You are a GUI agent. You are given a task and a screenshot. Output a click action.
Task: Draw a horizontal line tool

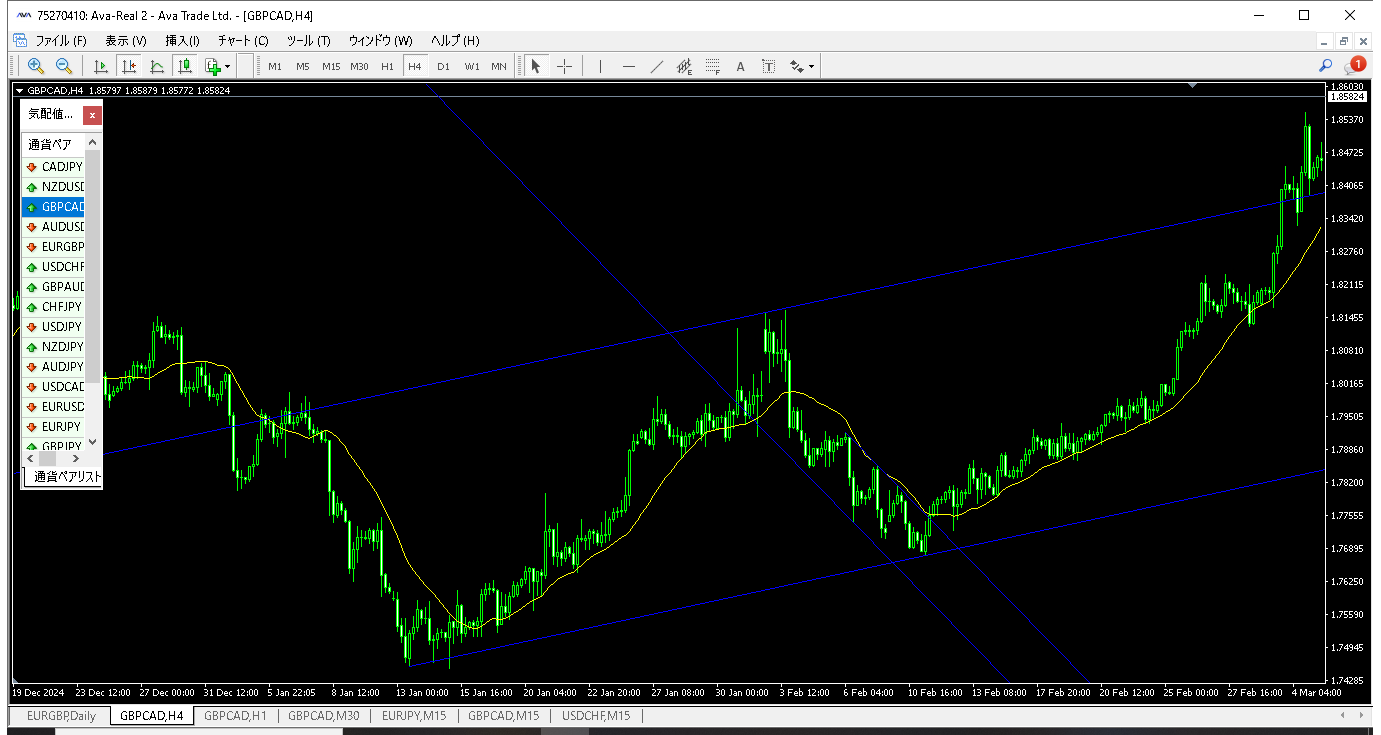628,66
